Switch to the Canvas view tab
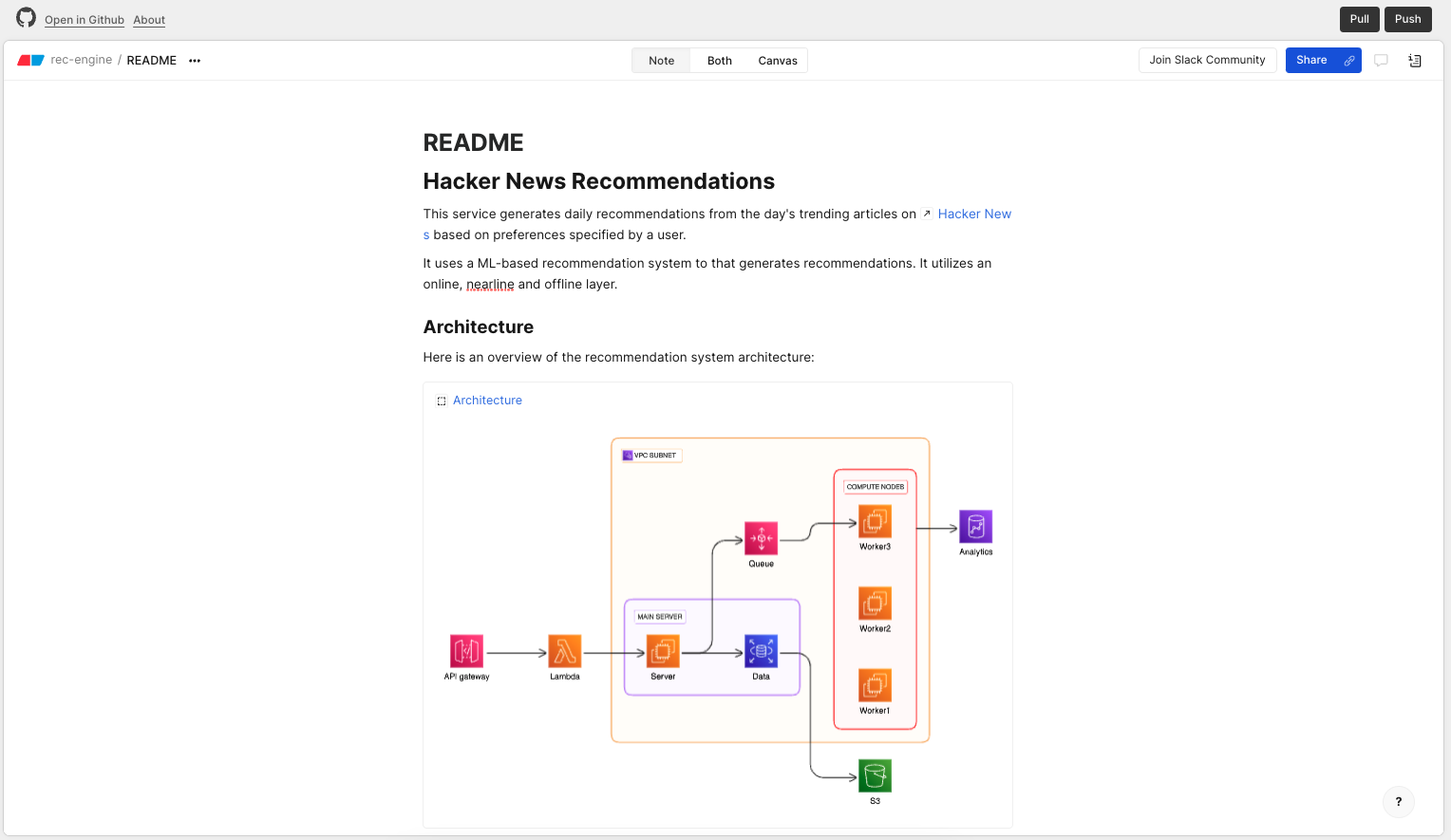1451x840 pixels. tap(778, 61)
